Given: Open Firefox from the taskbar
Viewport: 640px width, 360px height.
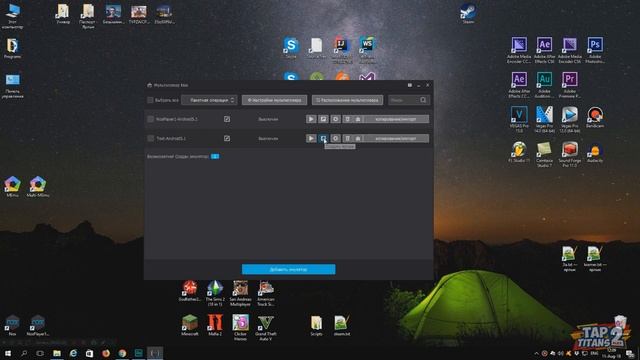Looking at the screenshot, I should tap(106, 353).
